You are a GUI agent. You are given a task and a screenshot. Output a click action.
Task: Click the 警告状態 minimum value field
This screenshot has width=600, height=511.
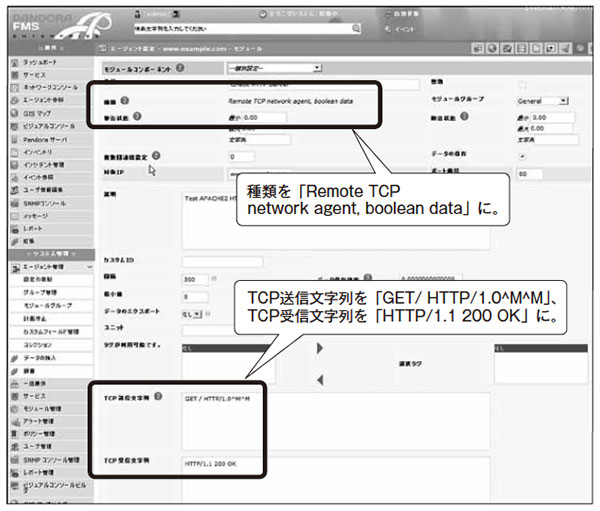pyautogui.click(x=263, y=118)
